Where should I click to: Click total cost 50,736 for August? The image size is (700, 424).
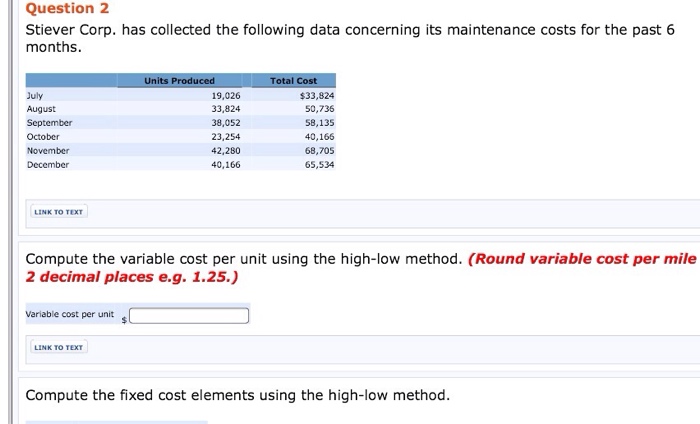tap(320, 109)
